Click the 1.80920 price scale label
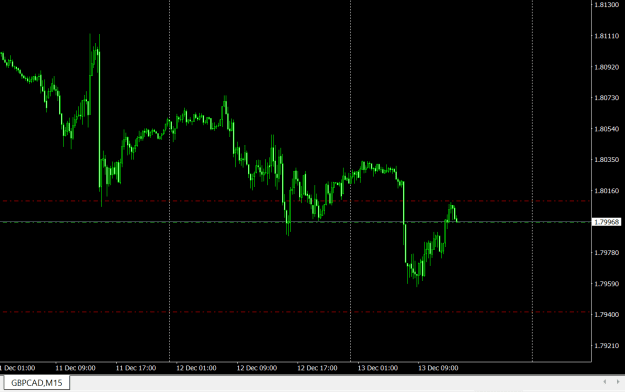 click(607, 67)
